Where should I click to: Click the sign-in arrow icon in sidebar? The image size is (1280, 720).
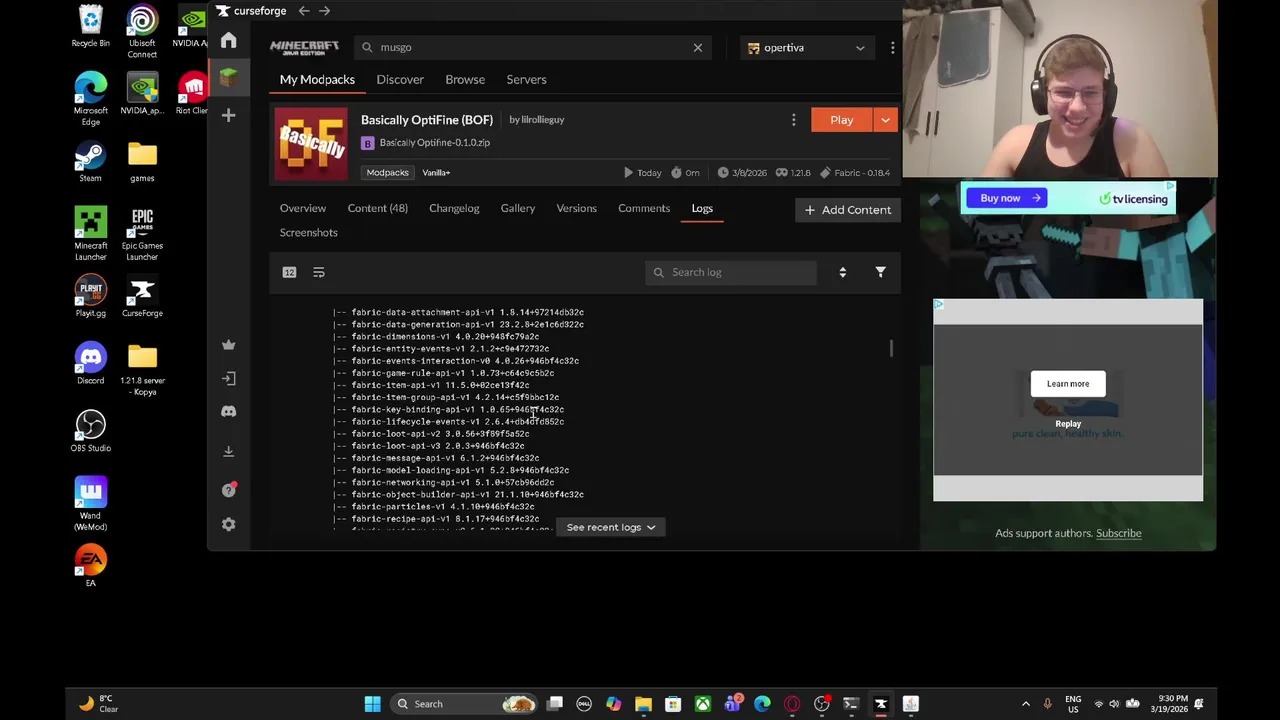(x=229, y=378)
